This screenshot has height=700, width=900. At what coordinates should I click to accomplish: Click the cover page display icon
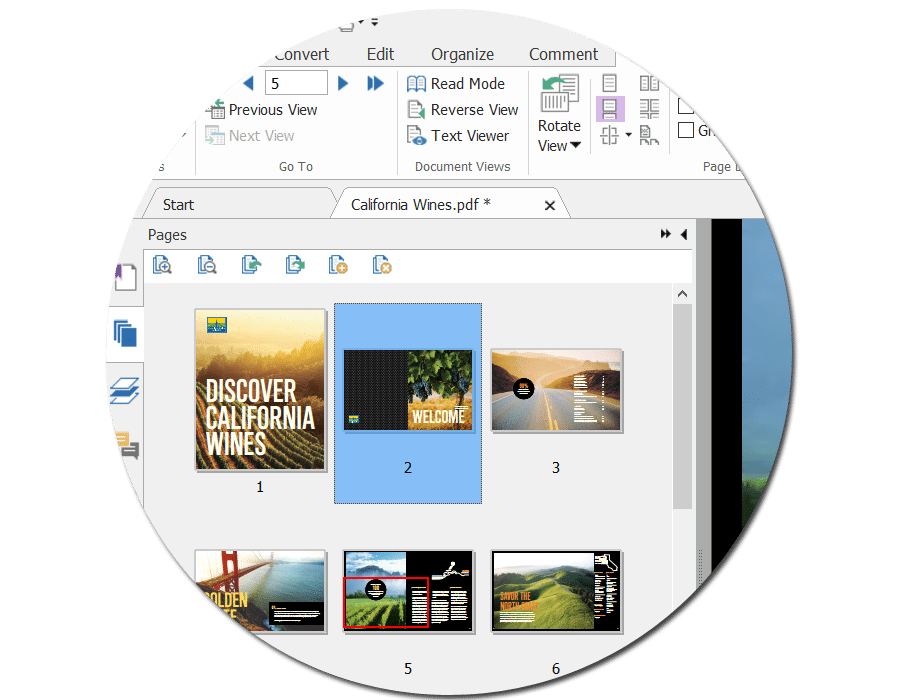pos(649,135)
